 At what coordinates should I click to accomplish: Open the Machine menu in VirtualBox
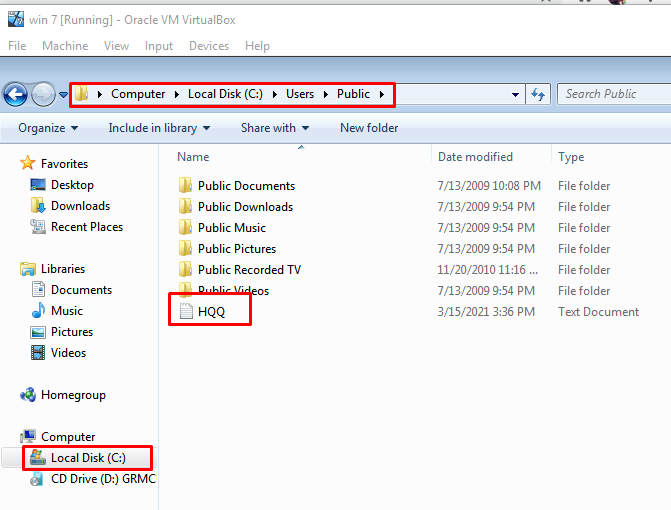click(65, 46)
